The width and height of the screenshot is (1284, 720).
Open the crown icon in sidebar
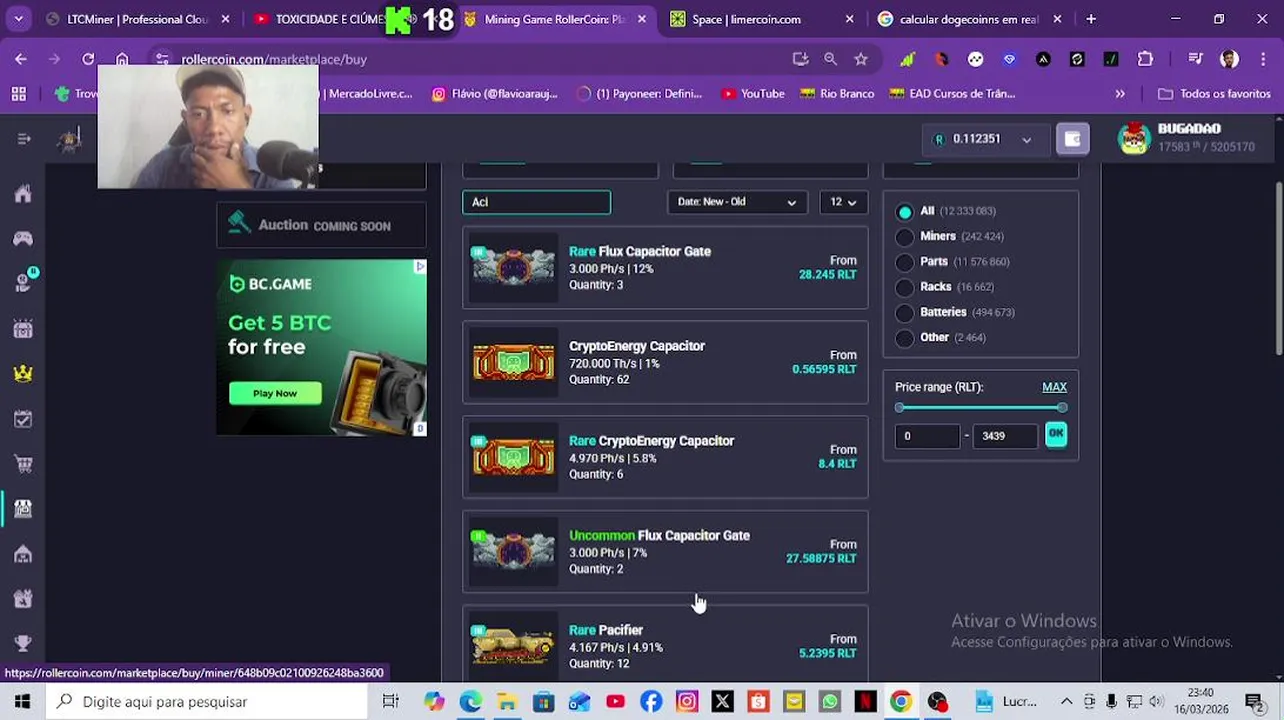(x=23, y=373)
